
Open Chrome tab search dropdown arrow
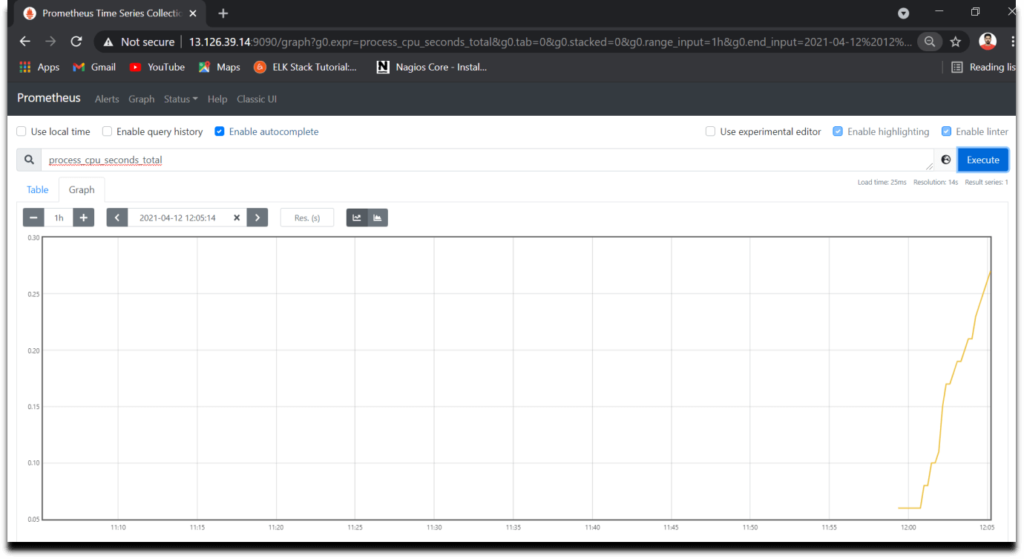click(x=903, y=13)
